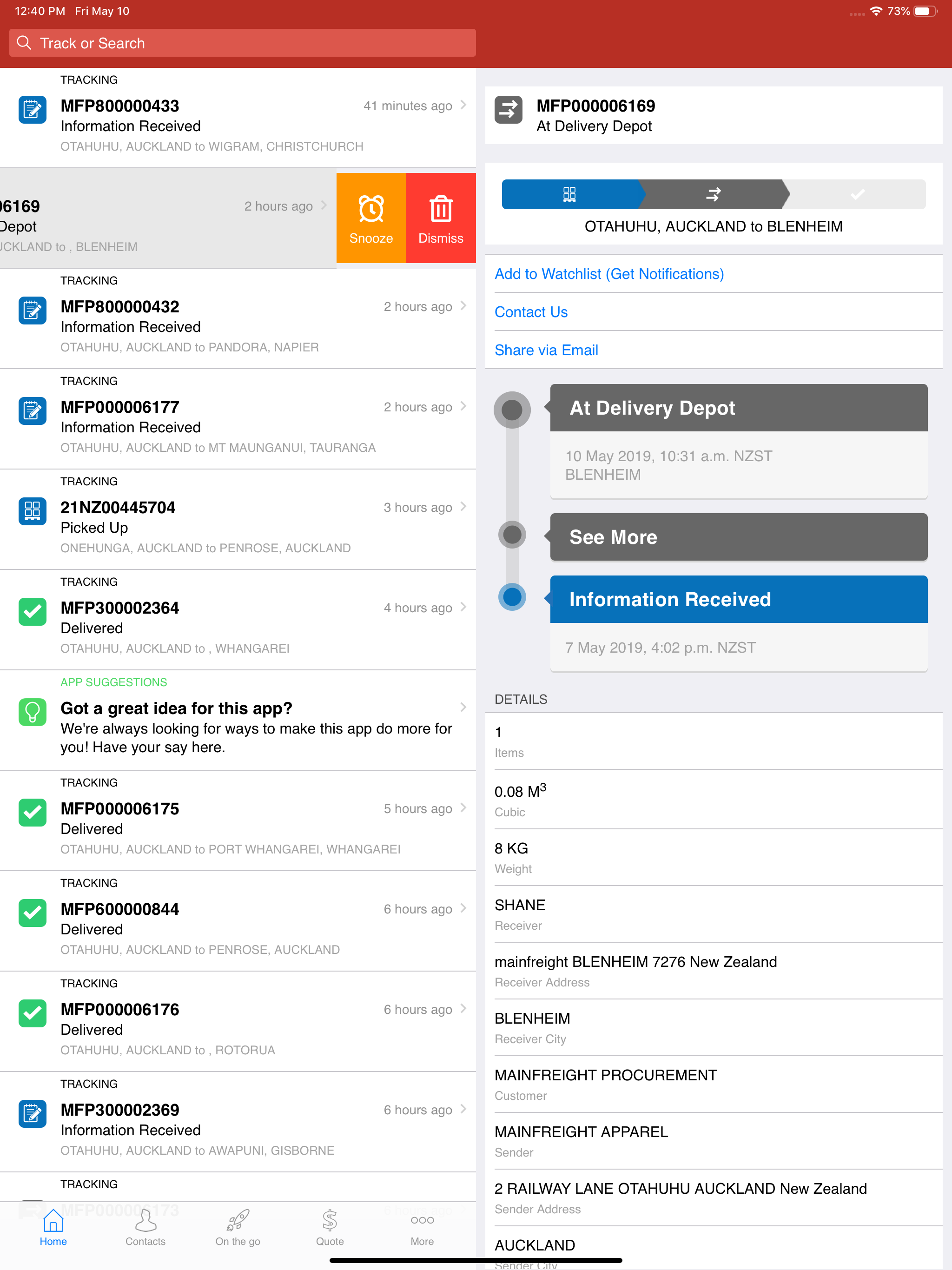Tap transit icon beside MFP000006169 header
The image size is (952, 1270).
tap(509, 110)
